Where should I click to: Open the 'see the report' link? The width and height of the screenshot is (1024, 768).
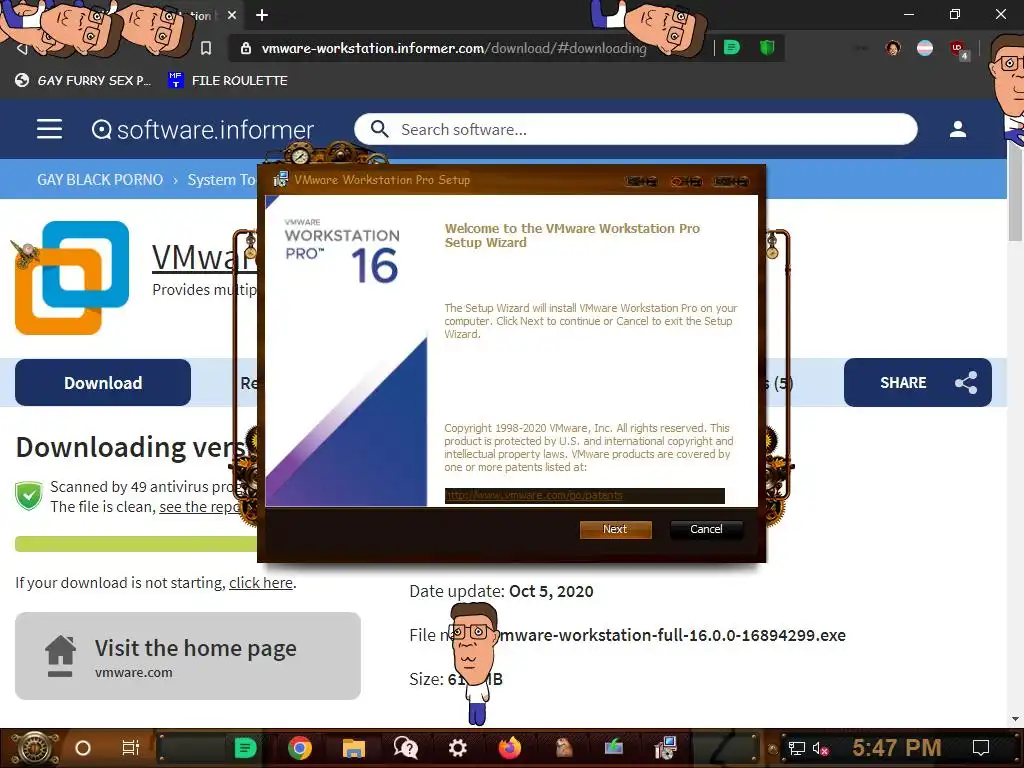(201, 507)
